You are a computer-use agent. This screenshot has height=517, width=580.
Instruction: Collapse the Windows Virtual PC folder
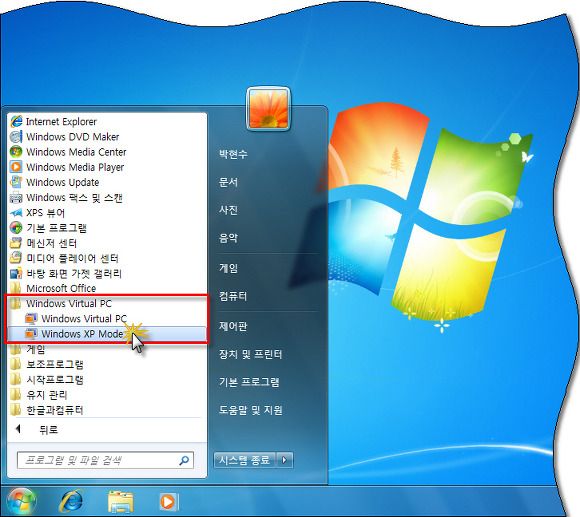click(61, 304)
